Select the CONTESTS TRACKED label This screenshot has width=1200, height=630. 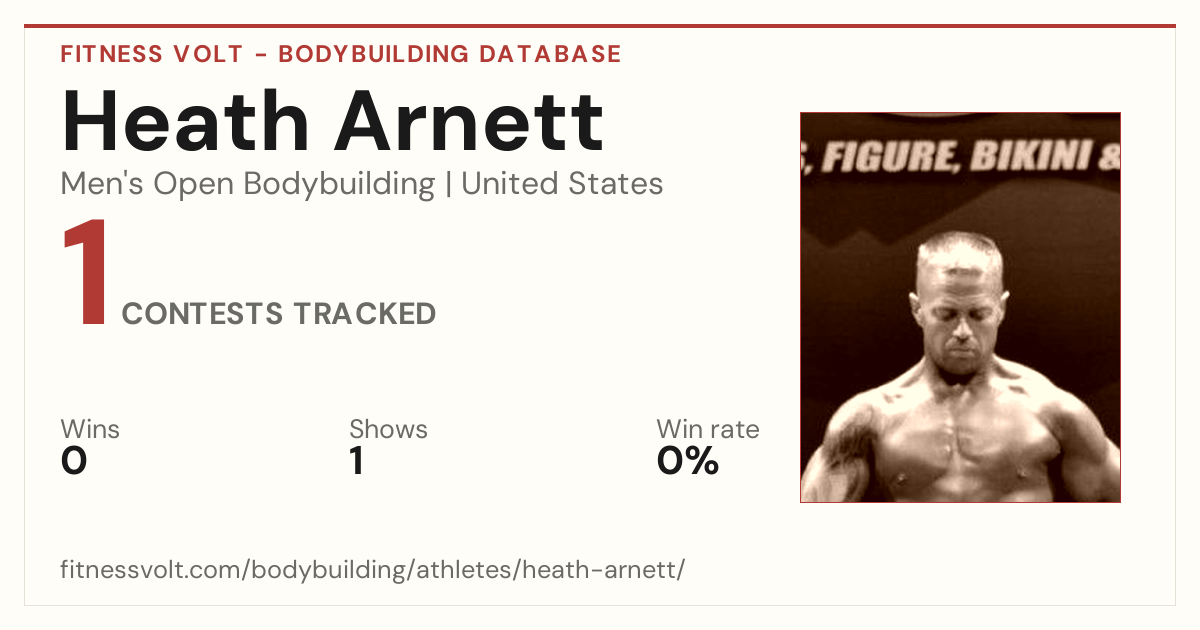279,314
